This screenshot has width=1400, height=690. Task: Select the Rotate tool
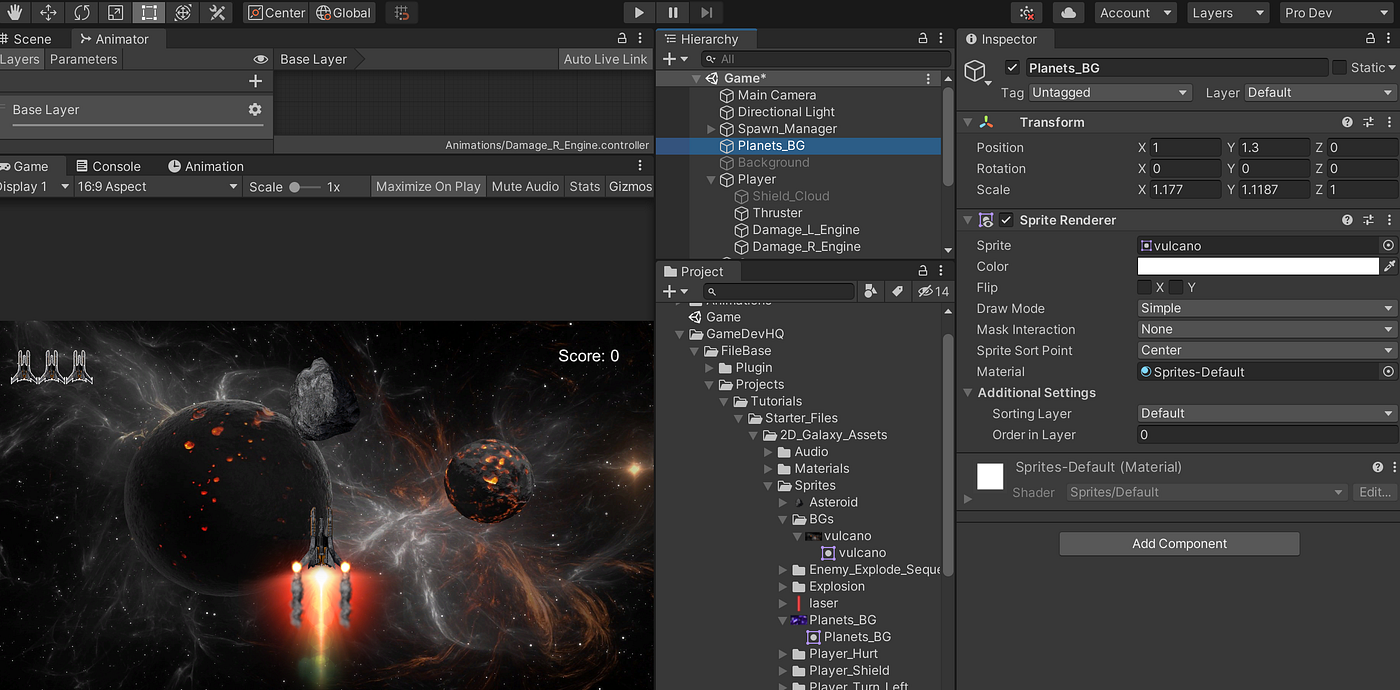tap(79, 13)
